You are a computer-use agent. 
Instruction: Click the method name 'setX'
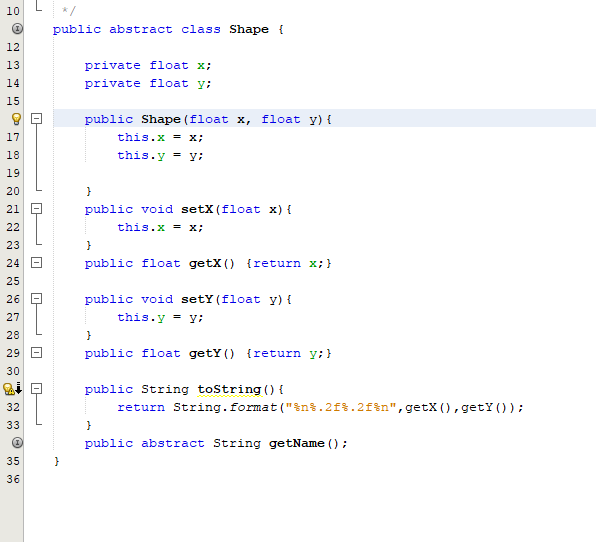(x=197, y=209)
